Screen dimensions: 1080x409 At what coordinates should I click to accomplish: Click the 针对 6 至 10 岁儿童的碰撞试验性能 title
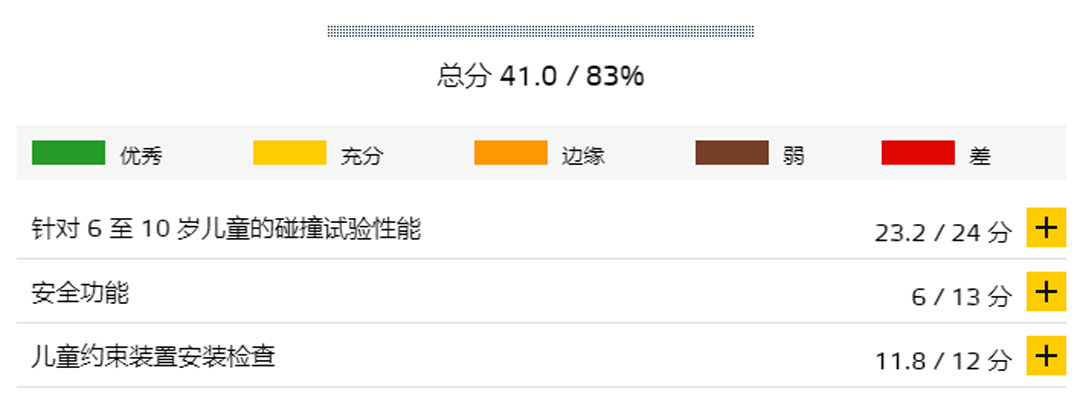click(226, 229)
